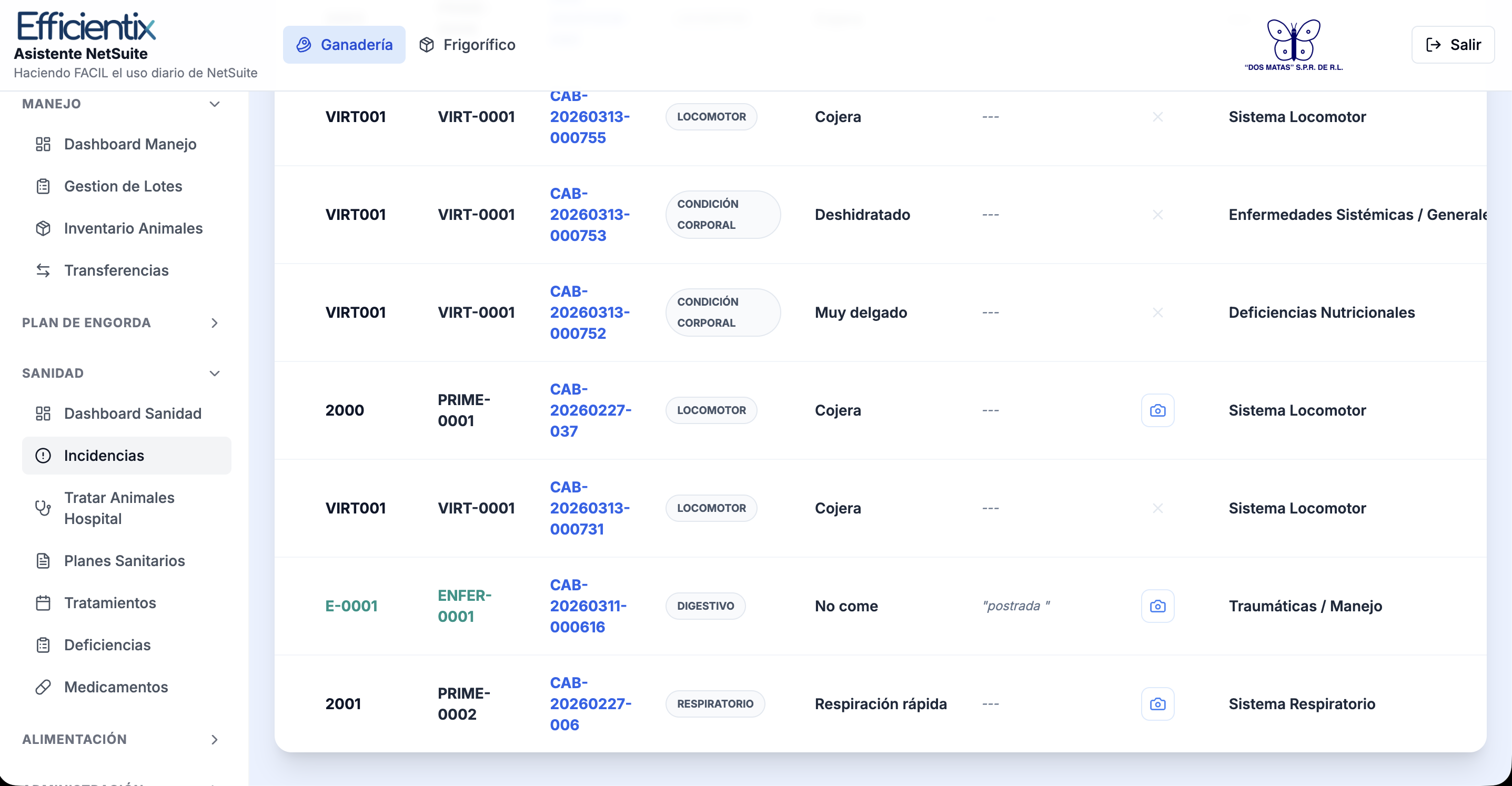Click the Inventario Animales box icon

pyautogui.click(x=43, y=228)
